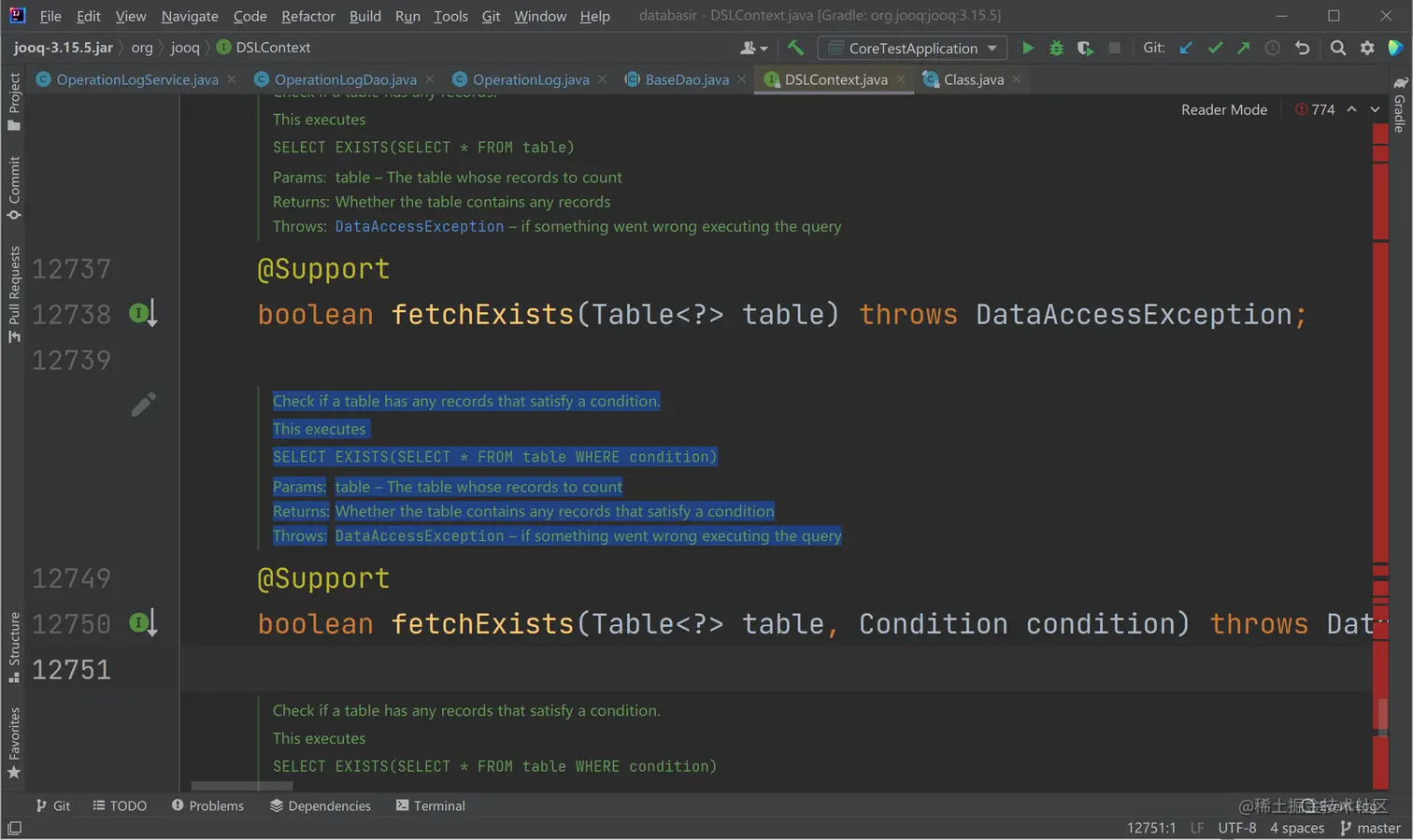Open the Terminal tool window
The image size is (1413, 840).
[x=430, y=805]
